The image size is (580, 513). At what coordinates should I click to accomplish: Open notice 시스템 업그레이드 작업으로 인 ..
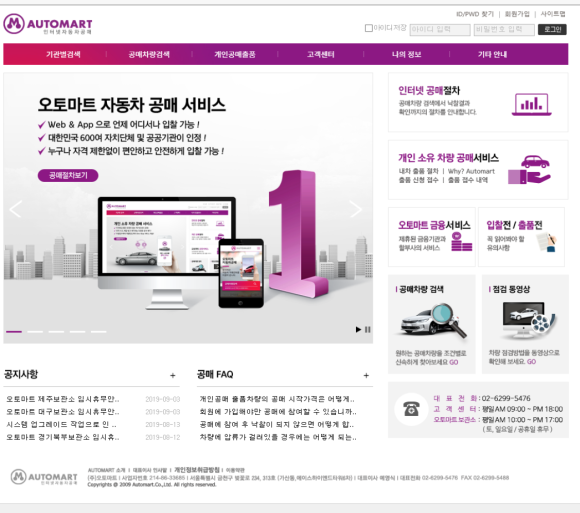coord(61,424)
